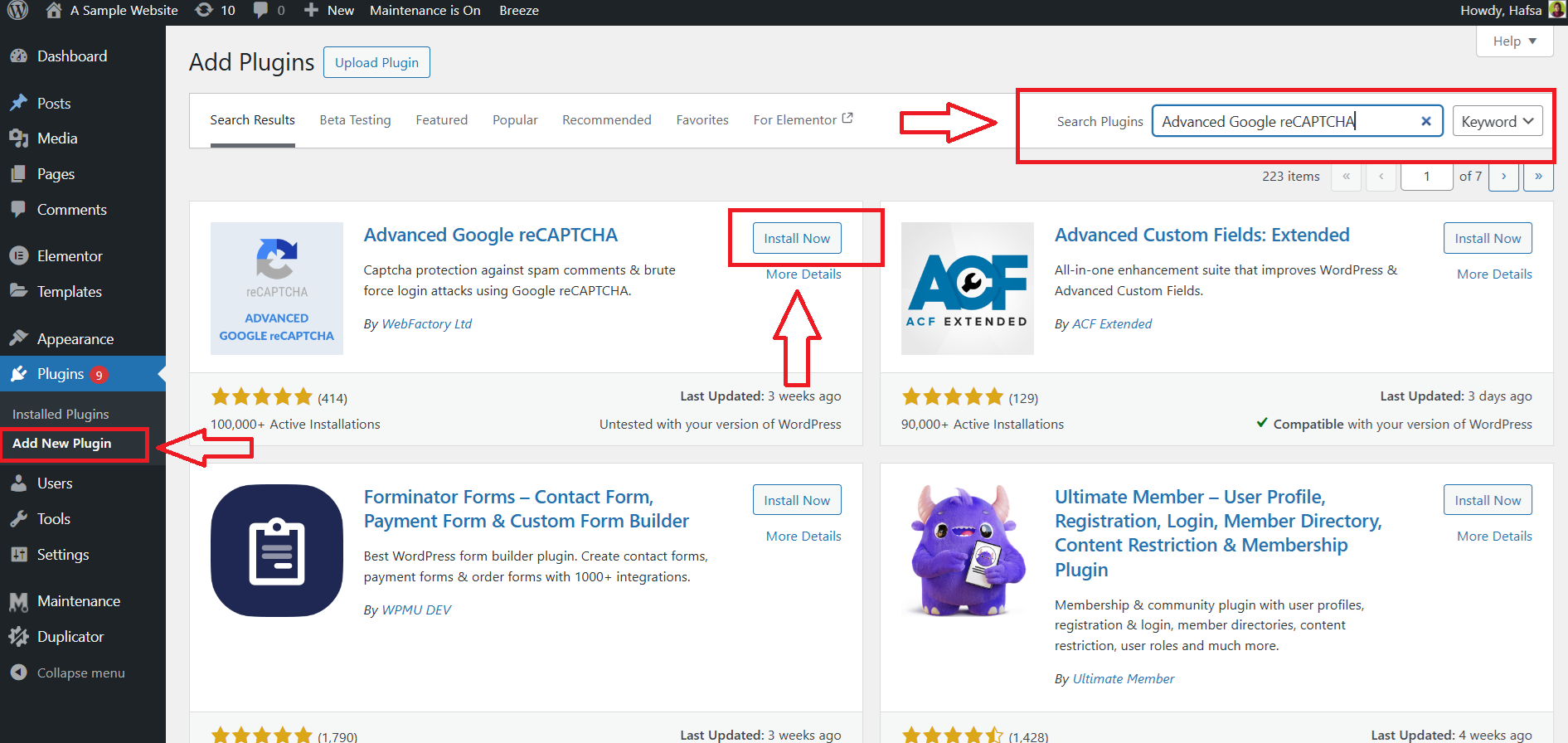Click the Plugins plug icon
1568x743 pixels.
18,374
